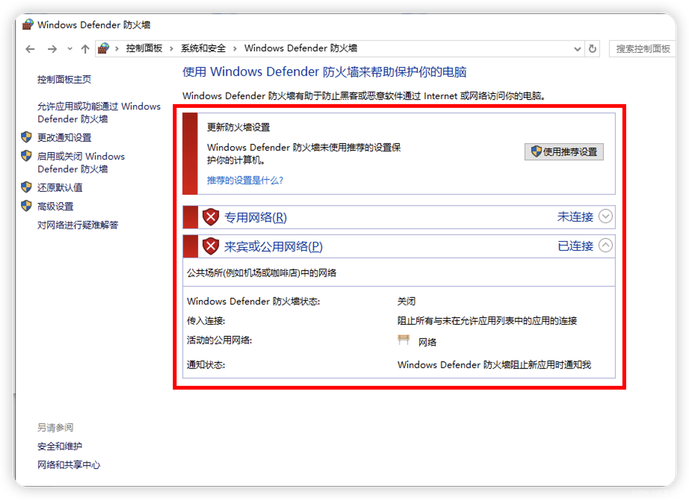The height and width of the screenshot is (500, 689).
Task: Click the refresh button beside address bar
Action: pyautogui.click(x=592, y=48)
